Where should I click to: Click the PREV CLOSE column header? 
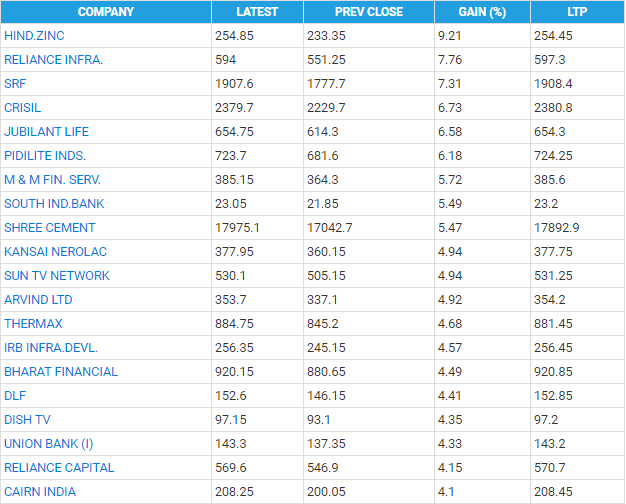pos(368,12)
